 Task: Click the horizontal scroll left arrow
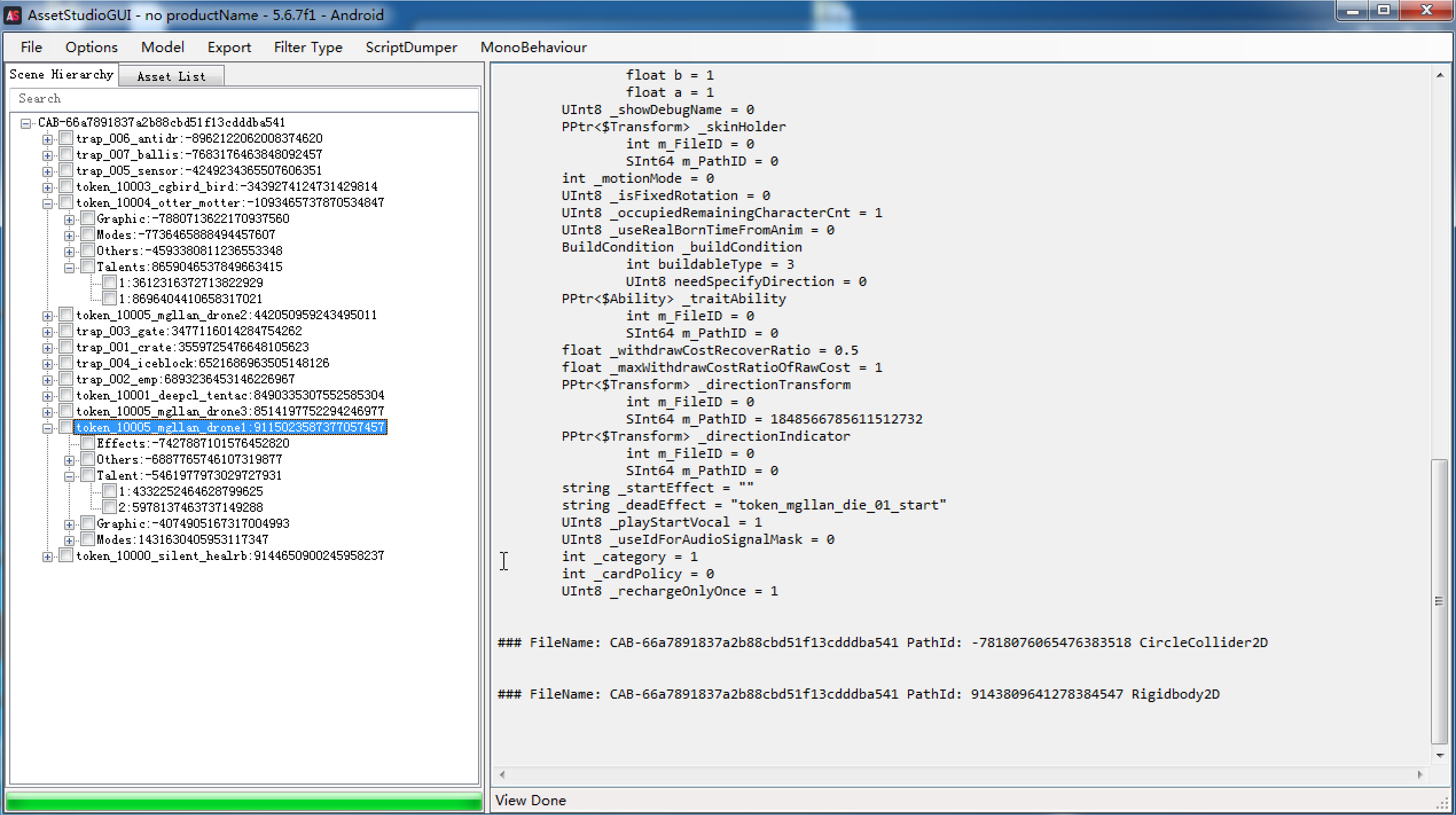(502, 774)
